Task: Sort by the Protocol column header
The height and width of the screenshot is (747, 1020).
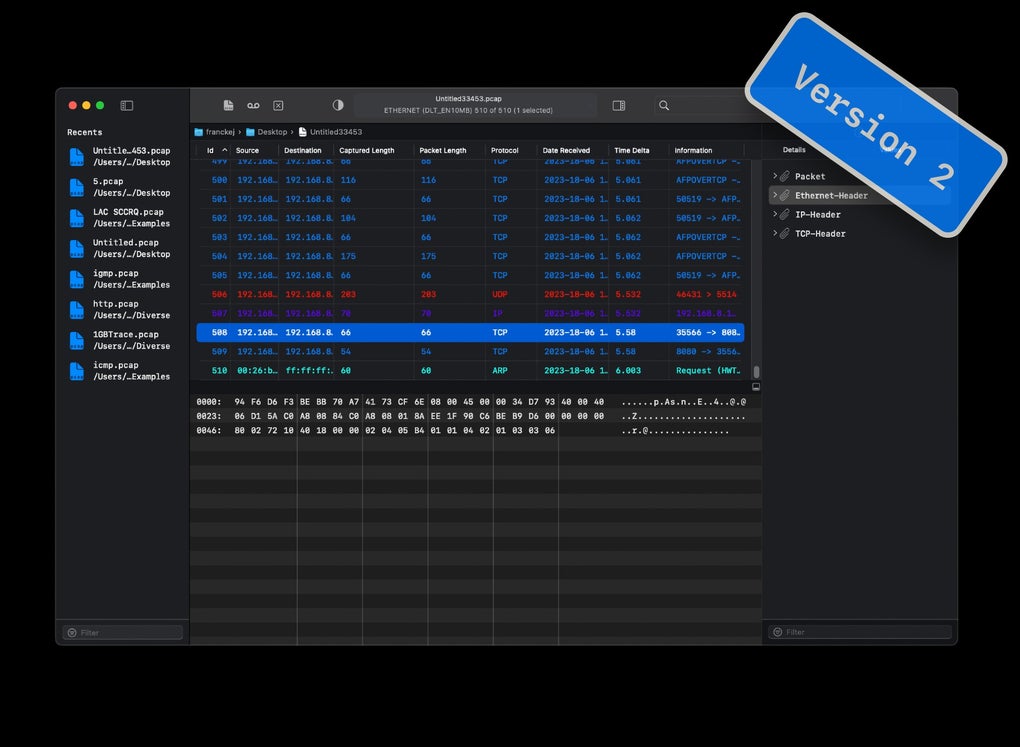Action: 511,150
